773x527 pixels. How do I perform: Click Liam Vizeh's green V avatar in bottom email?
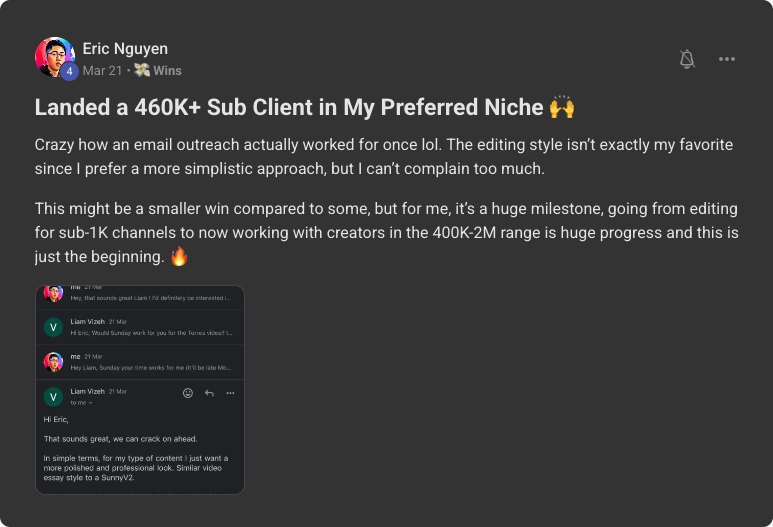[x=53, y=396]
